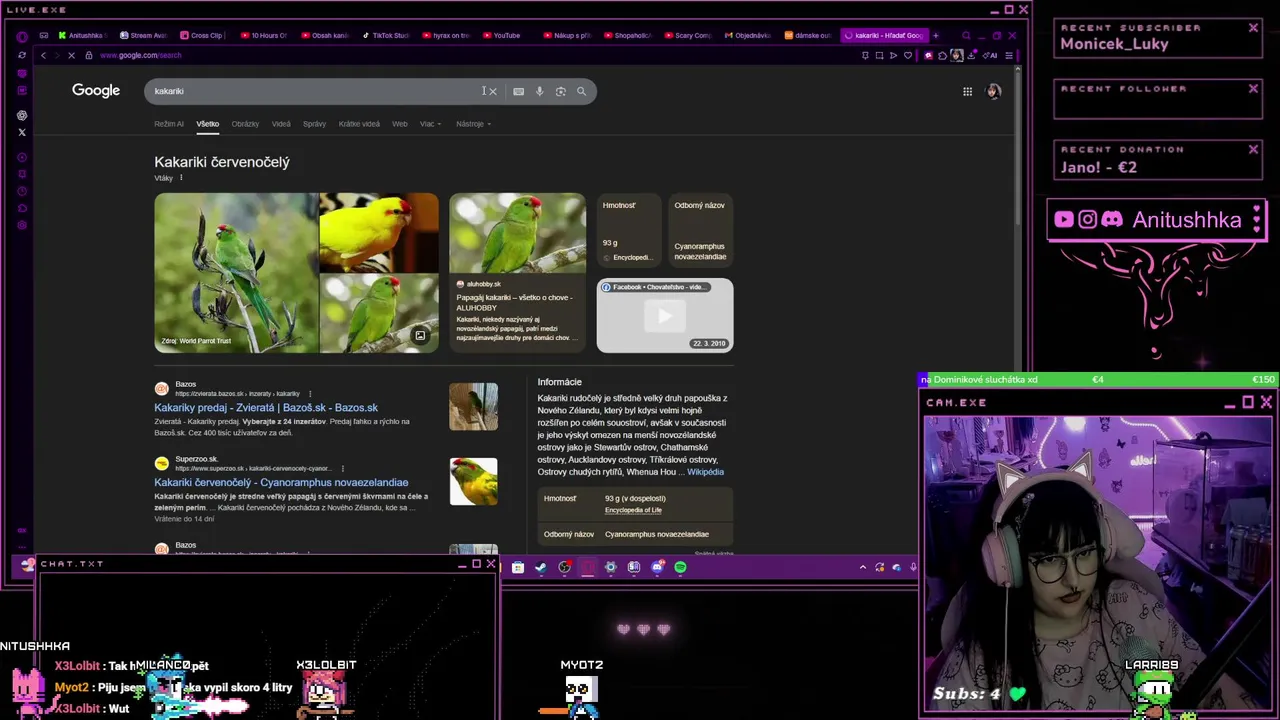Go back using browser back arrow
1280x720 pixels.
43,55
